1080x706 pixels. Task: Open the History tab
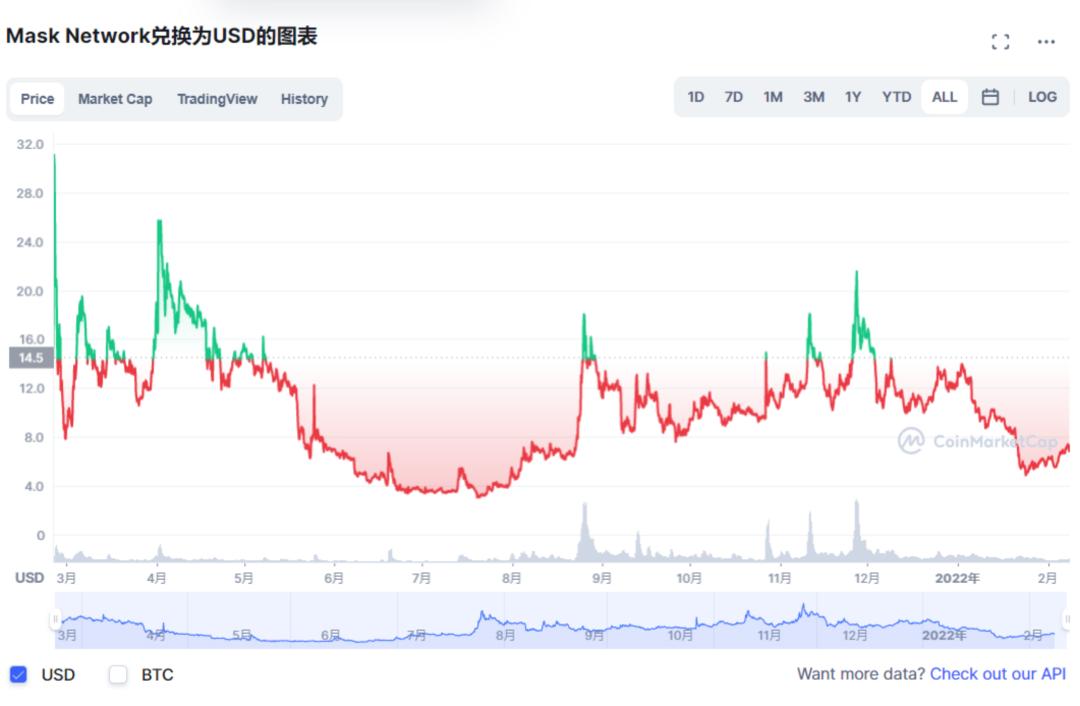click(x=304, y=99)
